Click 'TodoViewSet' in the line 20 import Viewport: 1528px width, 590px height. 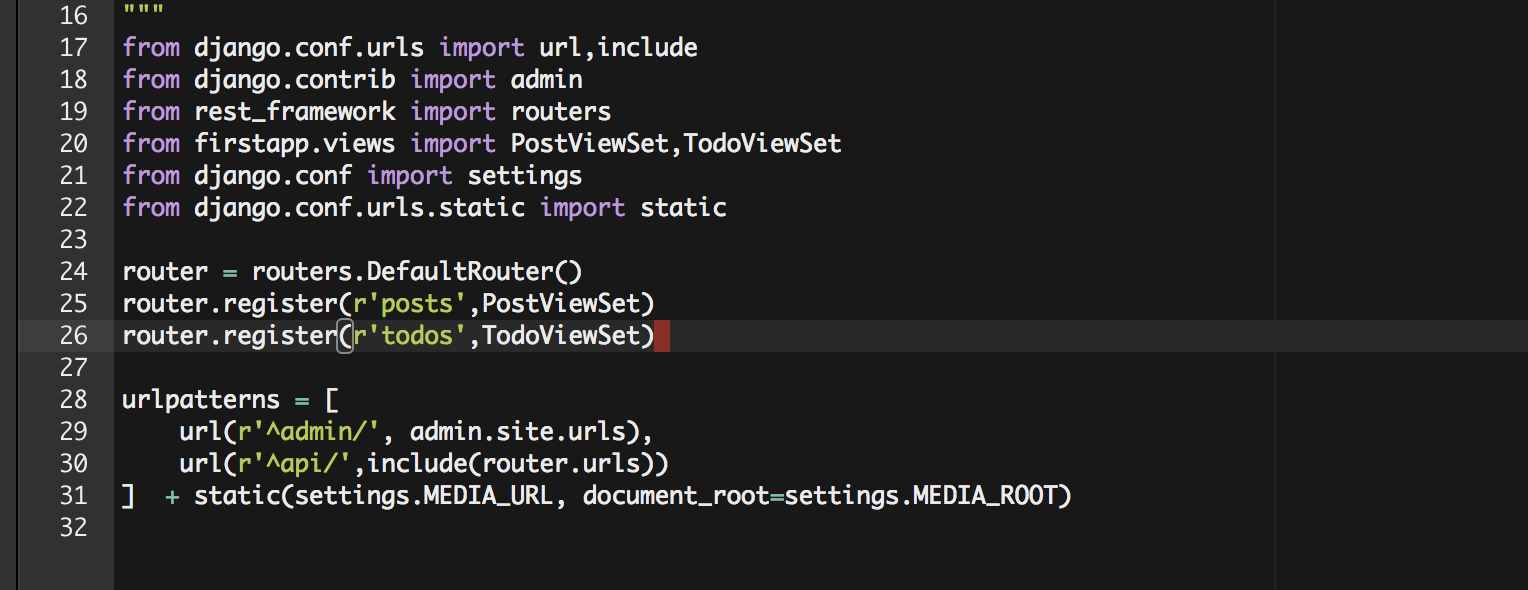tap(762, 143)
